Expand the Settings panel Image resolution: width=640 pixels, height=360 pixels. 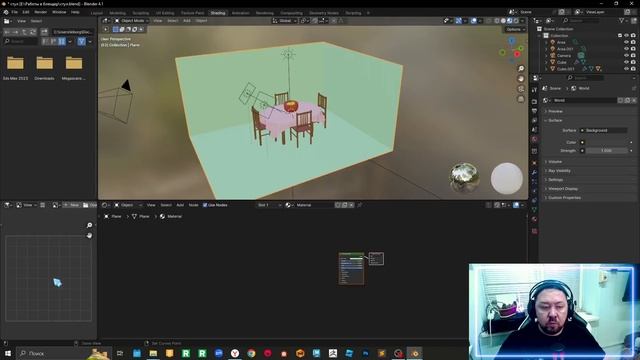[x=556, y=180]
